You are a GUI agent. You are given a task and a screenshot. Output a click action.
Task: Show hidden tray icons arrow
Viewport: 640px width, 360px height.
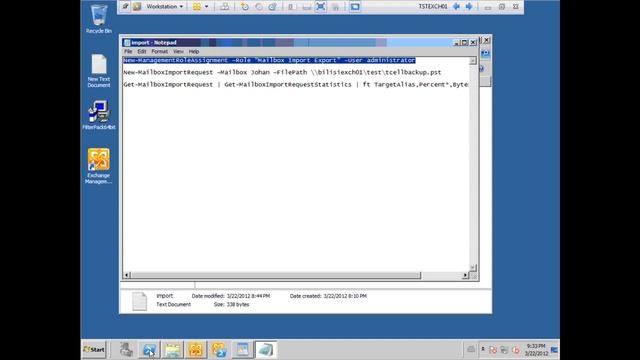(483, 349)
